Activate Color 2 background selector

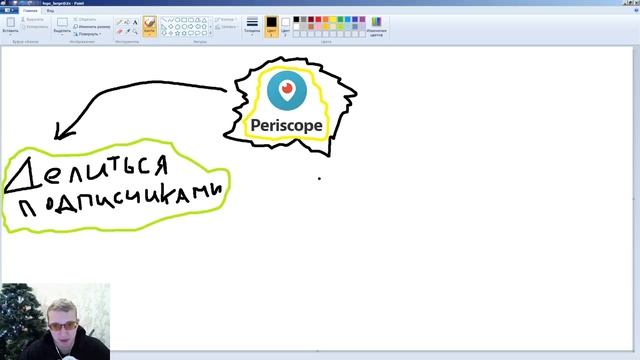point(286,26)
